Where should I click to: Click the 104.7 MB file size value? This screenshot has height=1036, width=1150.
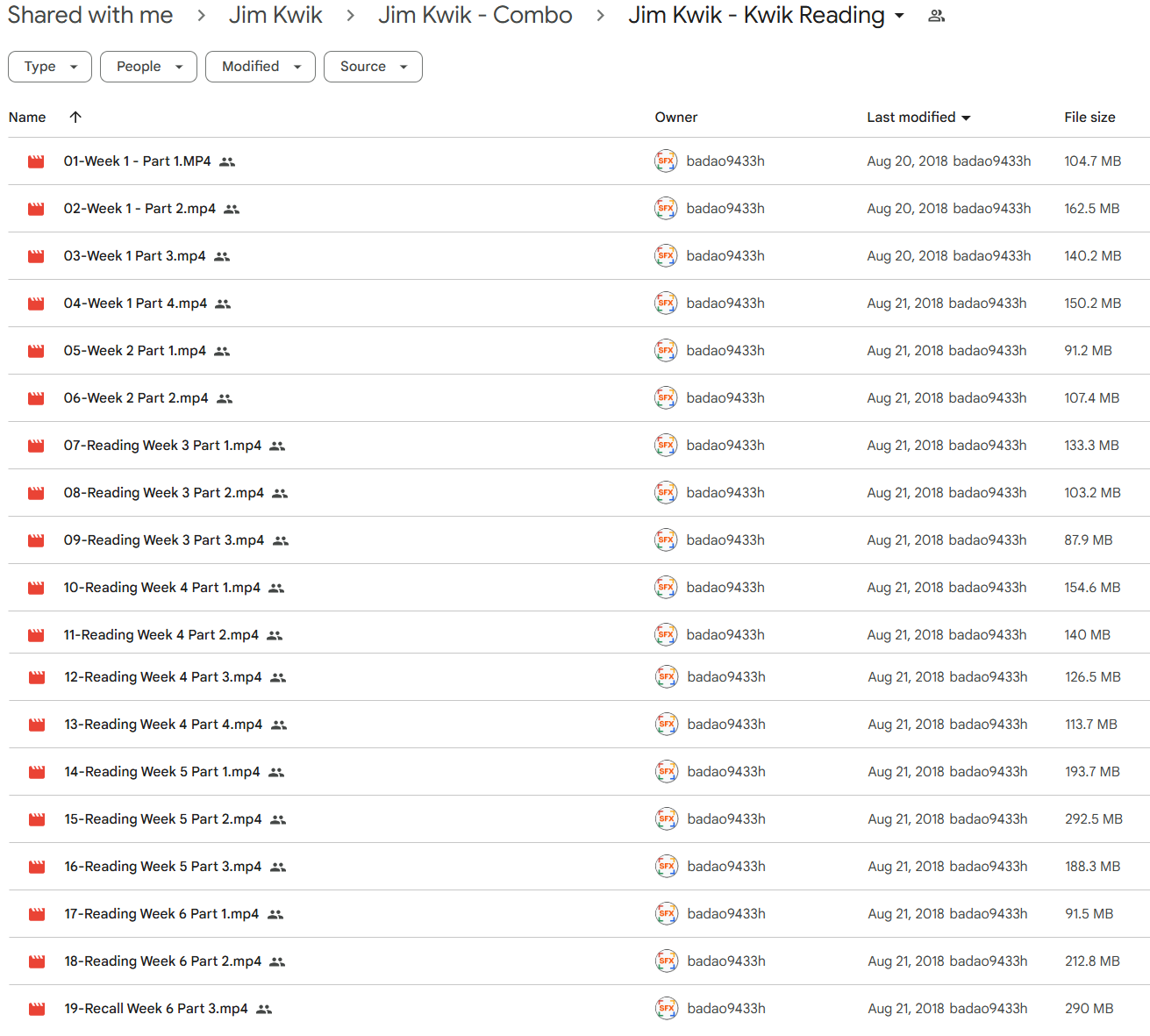coord(1093,161)
